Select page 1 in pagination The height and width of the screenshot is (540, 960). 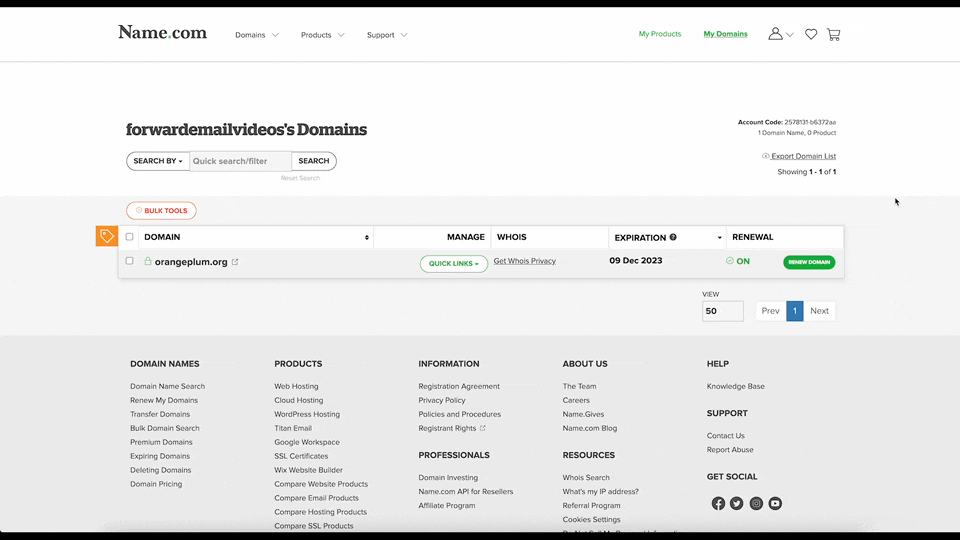[795, 311]
